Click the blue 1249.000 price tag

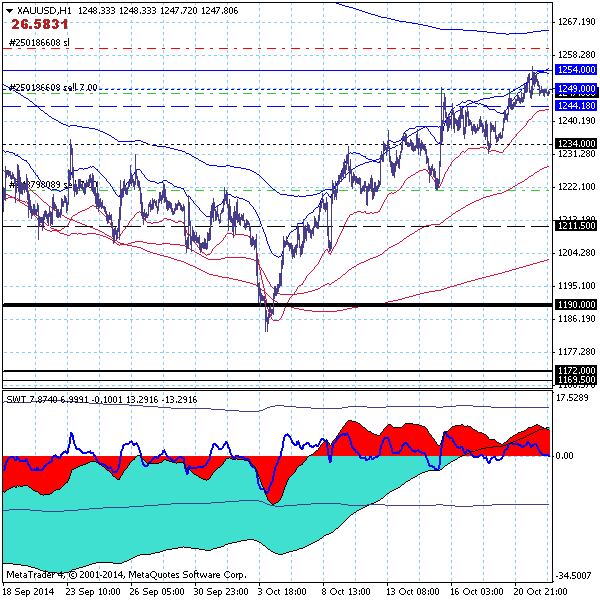[x=576, y=89]
